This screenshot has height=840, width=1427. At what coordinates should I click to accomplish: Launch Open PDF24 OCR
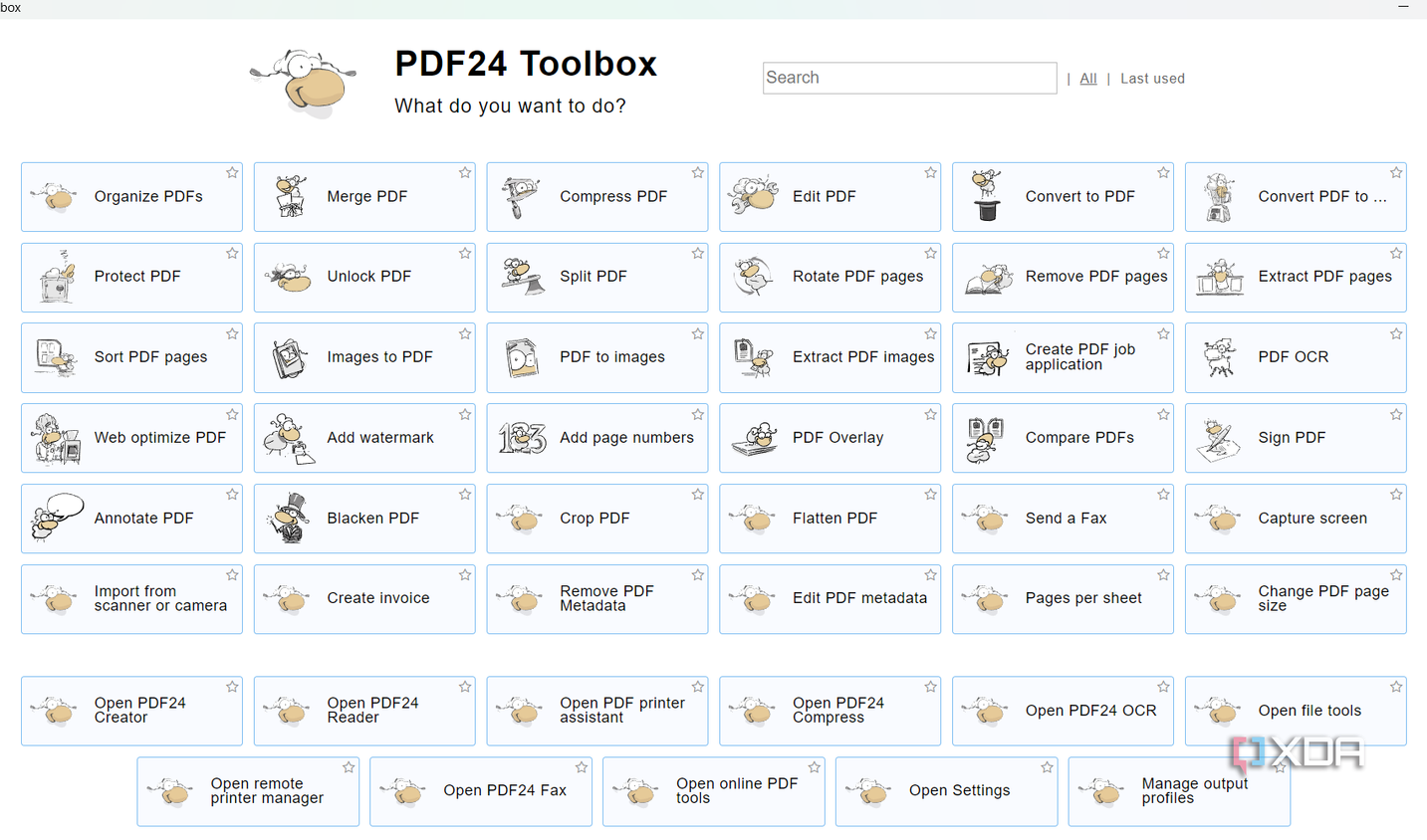[x=1063, y=711]
